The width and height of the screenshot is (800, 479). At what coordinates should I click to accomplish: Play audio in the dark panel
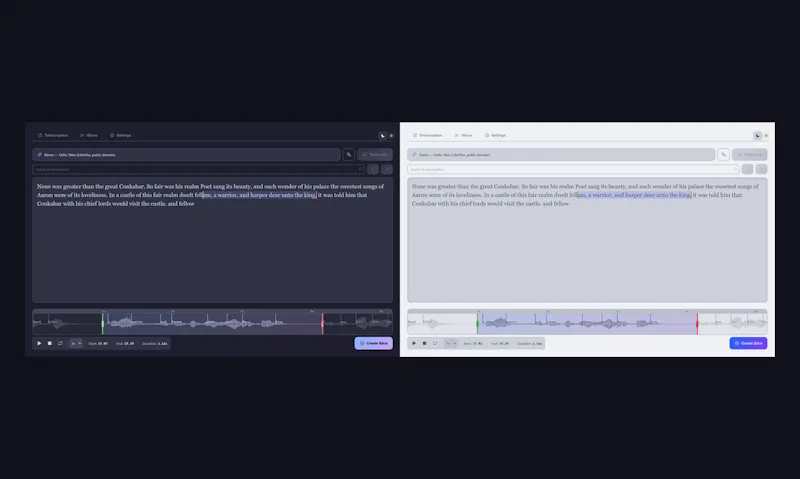pos(39,343)
